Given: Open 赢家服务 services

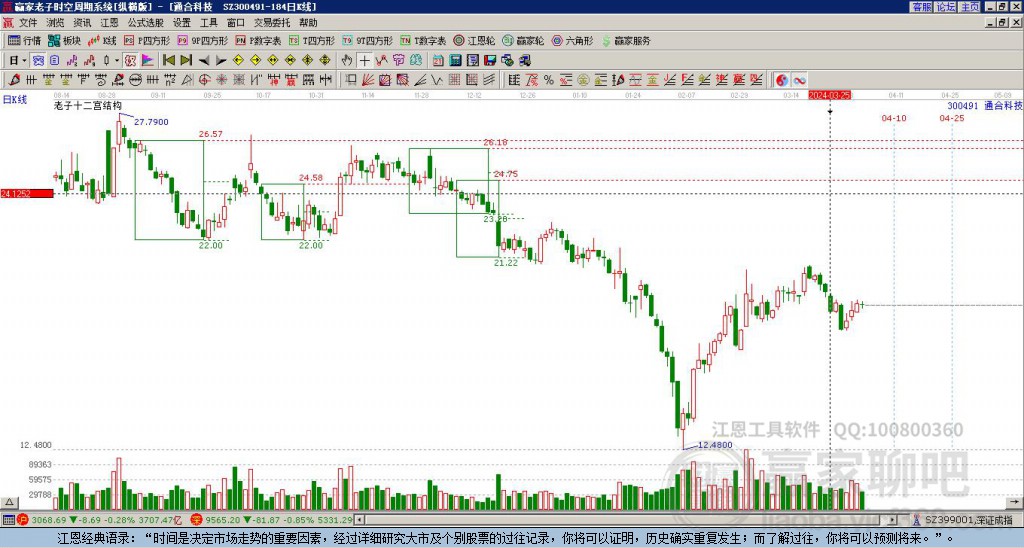Looking at the screenshot, I should (x=626, y=40).
